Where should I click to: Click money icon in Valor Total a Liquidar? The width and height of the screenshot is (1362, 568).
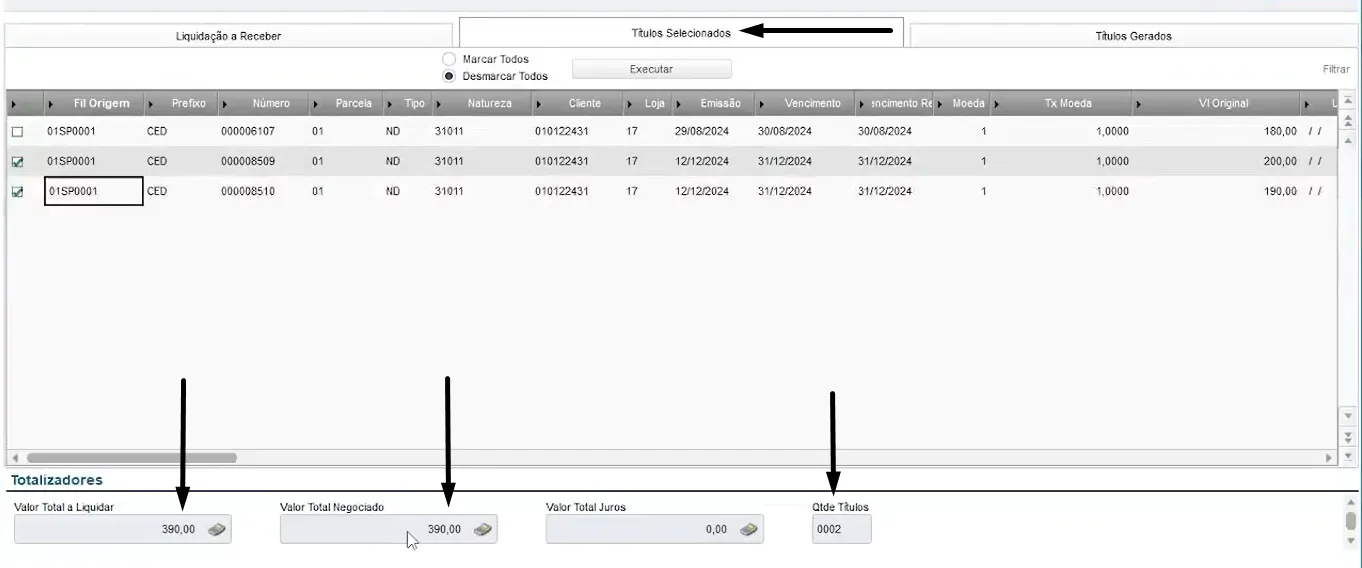pos(216,530)
